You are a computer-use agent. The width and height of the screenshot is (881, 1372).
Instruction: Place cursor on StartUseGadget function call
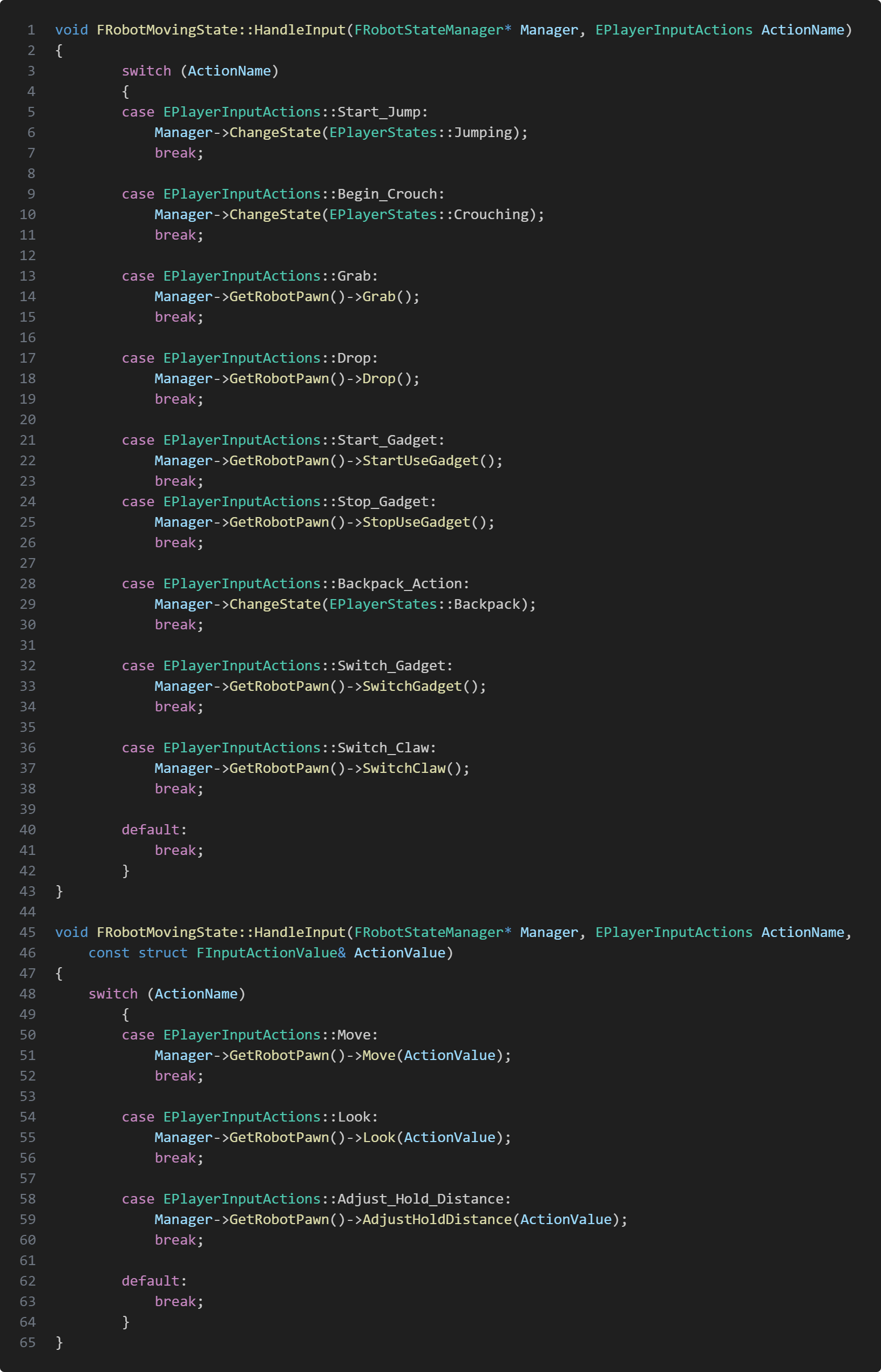coord(420,461)
